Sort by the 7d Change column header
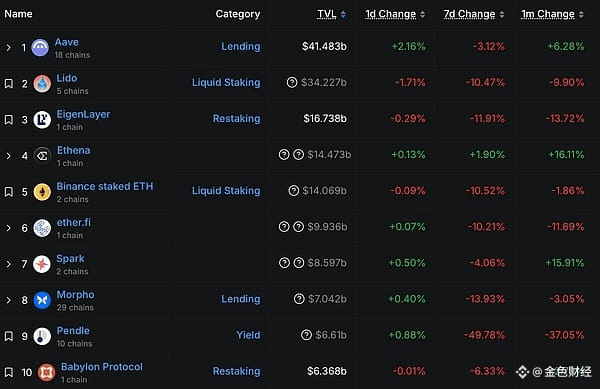Screen dimensions: 600x389 coord(469,14)
